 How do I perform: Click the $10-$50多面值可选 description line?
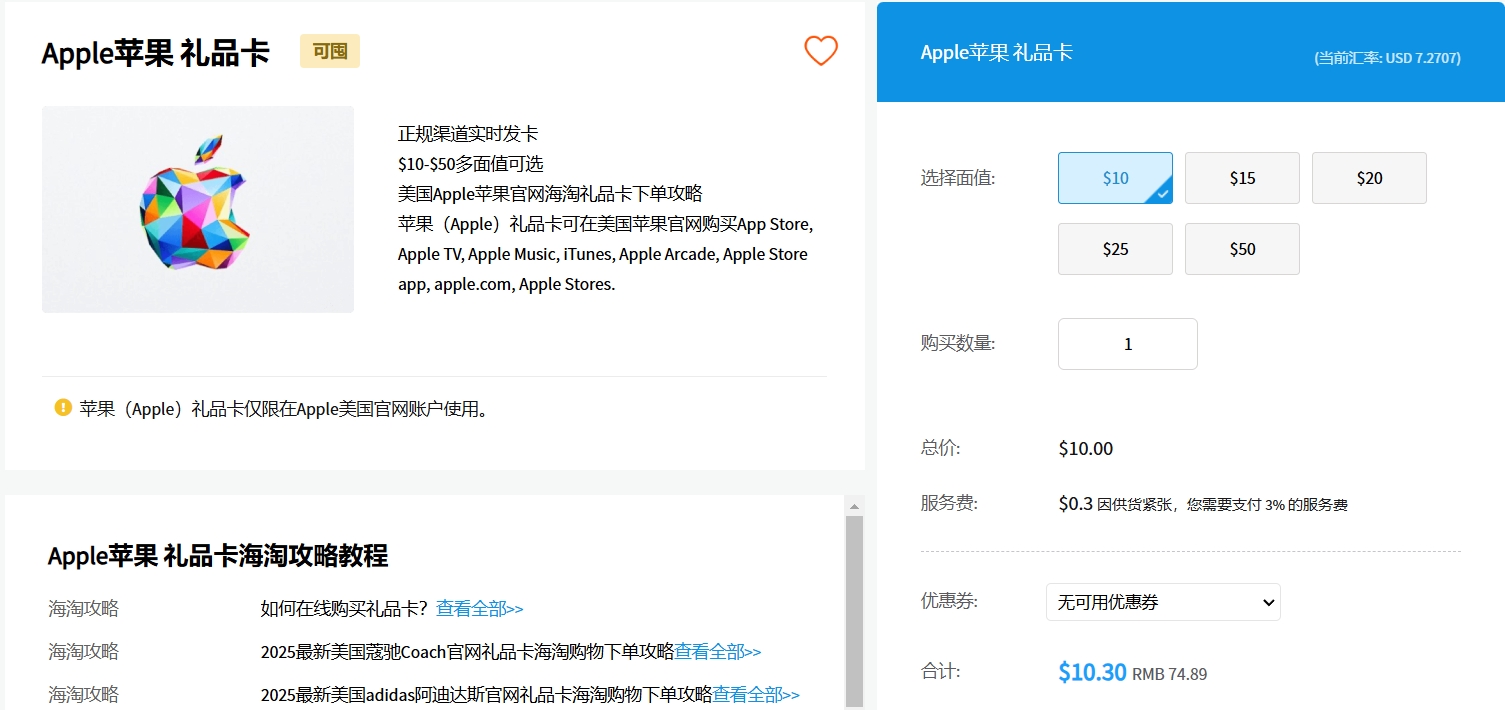471,164
